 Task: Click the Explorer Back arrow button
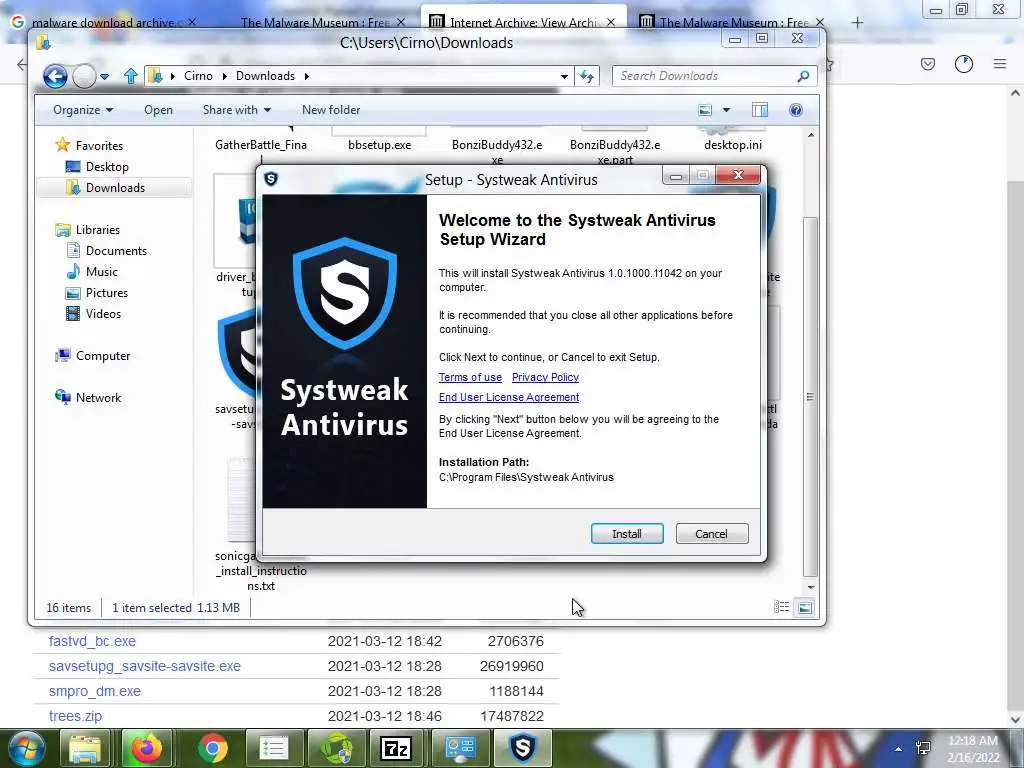tap(56, 76)
